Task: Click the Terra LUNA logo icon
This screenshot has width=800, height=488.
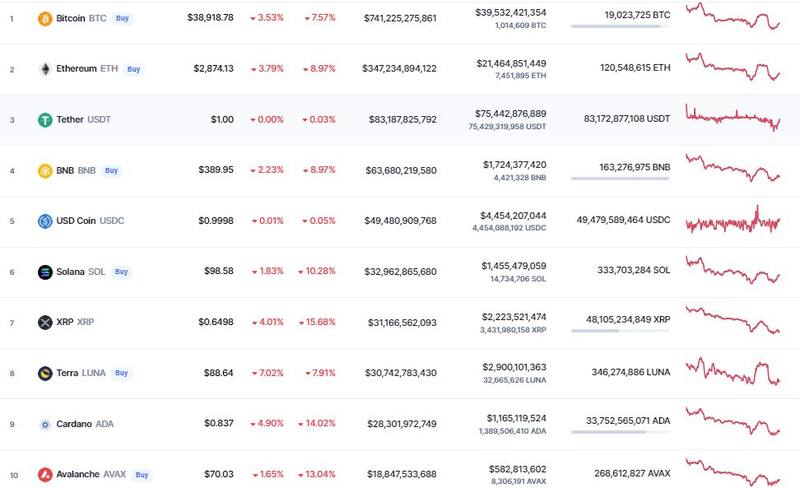Action: point(44,373)
